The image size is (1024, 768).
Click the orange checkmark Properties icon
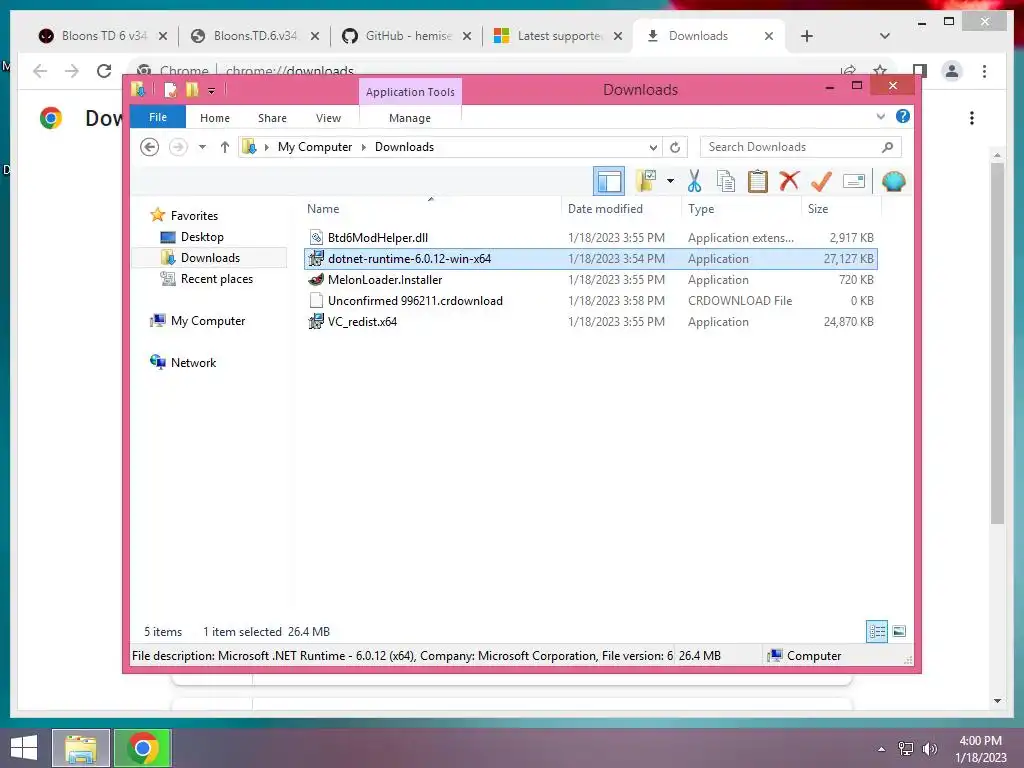coord(821,181)
